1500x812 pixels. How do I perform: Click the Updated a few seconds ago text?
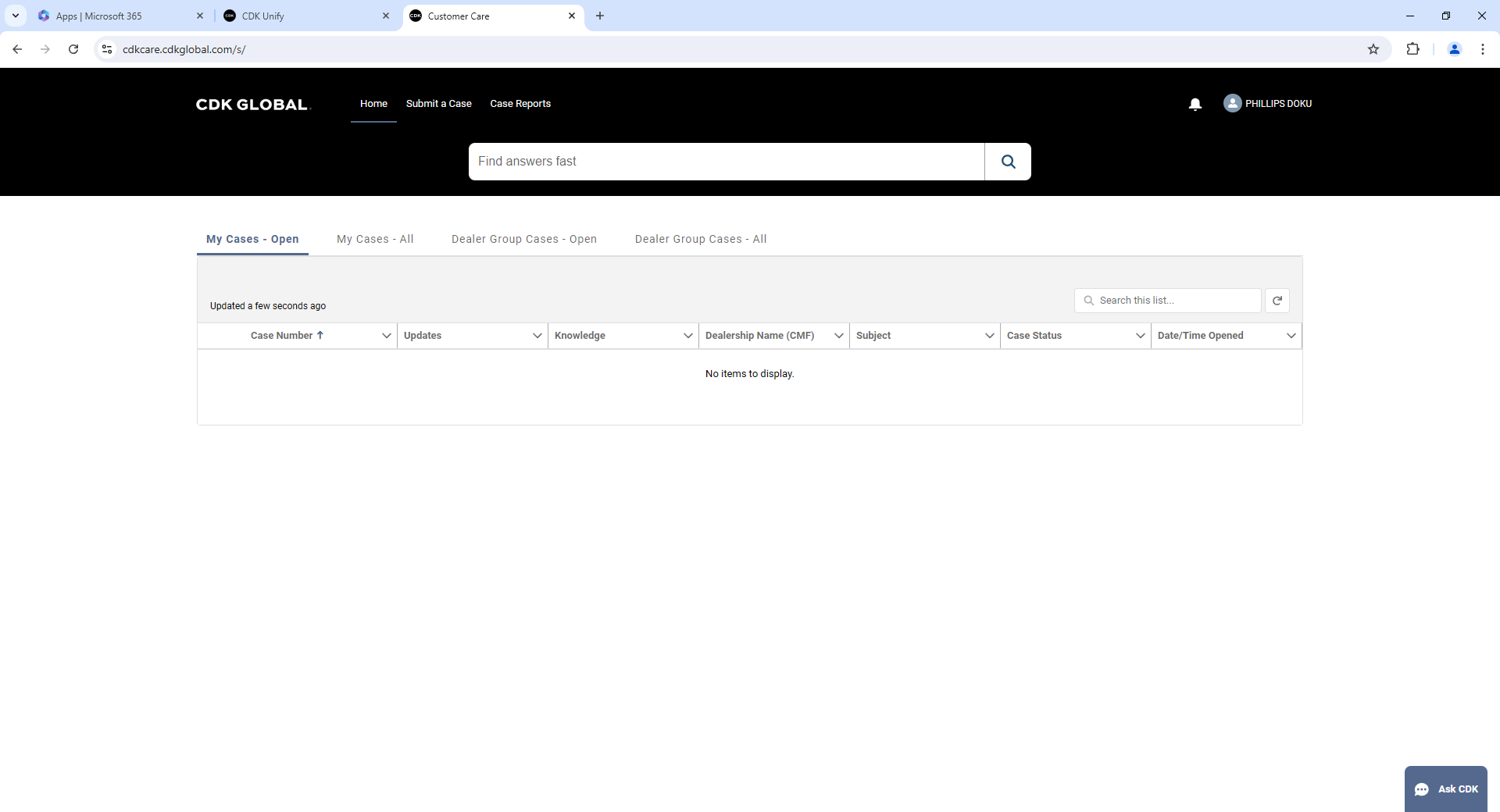click(x=268, y=306)
